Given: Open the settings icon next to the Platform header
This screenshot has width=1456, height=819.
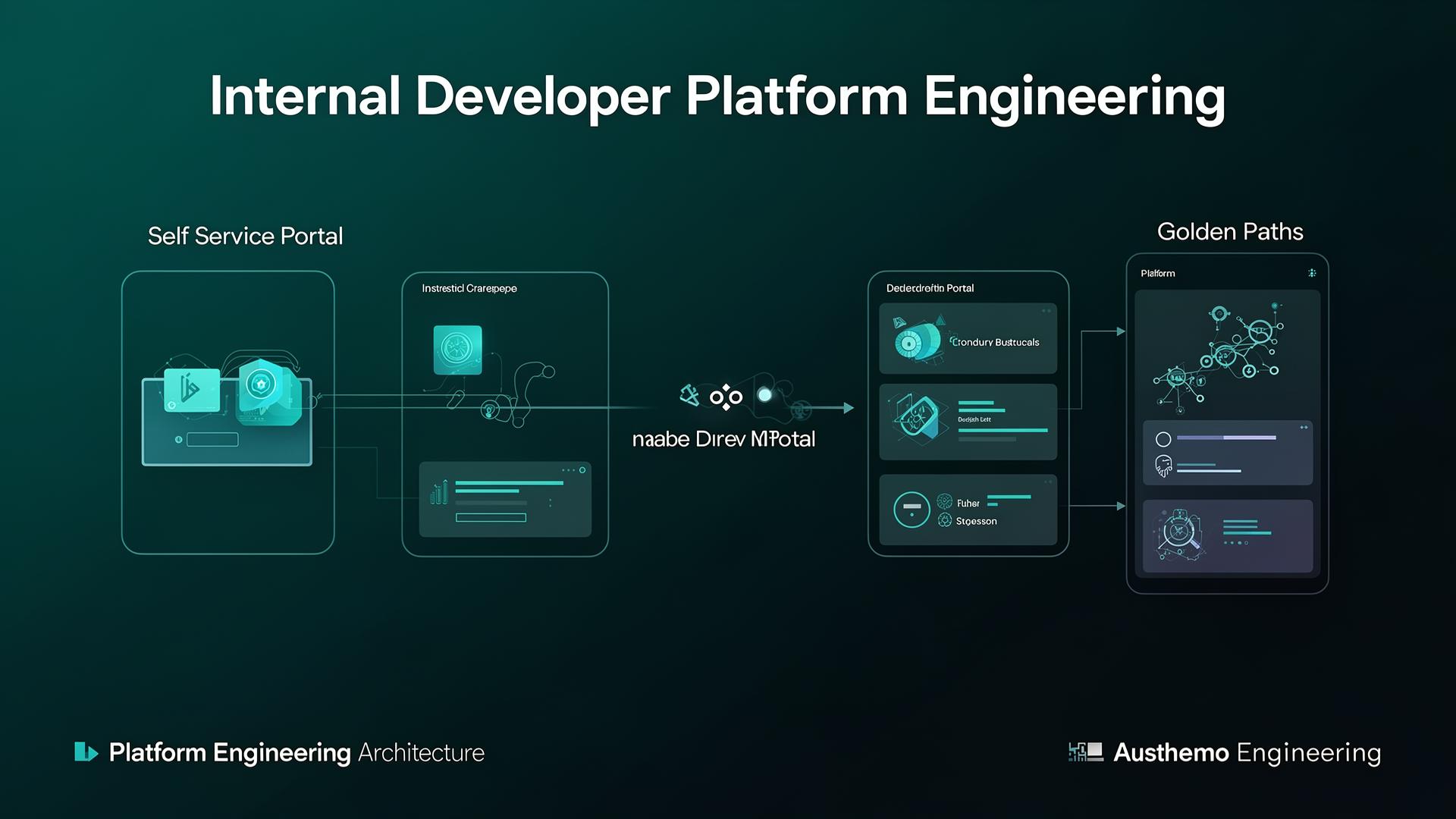Looking at the screenshot, I should point(1312,273).
